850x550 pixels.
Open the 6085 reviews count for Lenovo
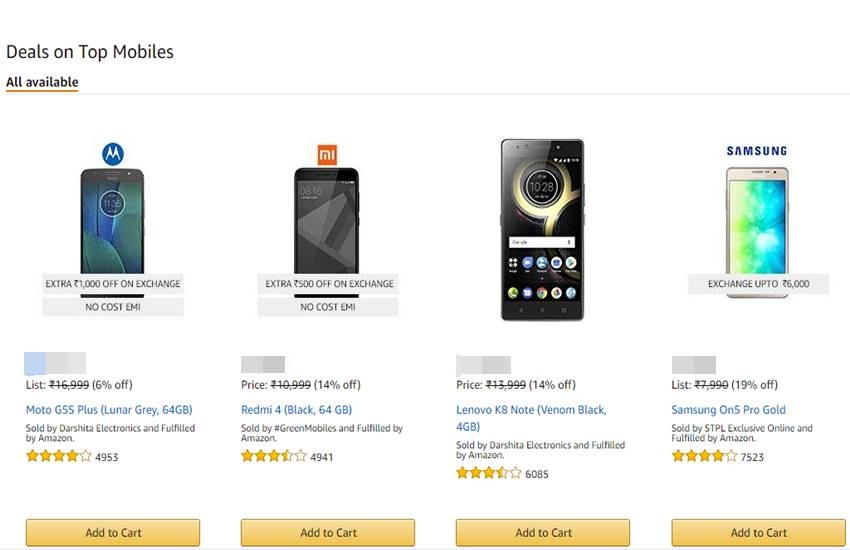pos(537,474)
